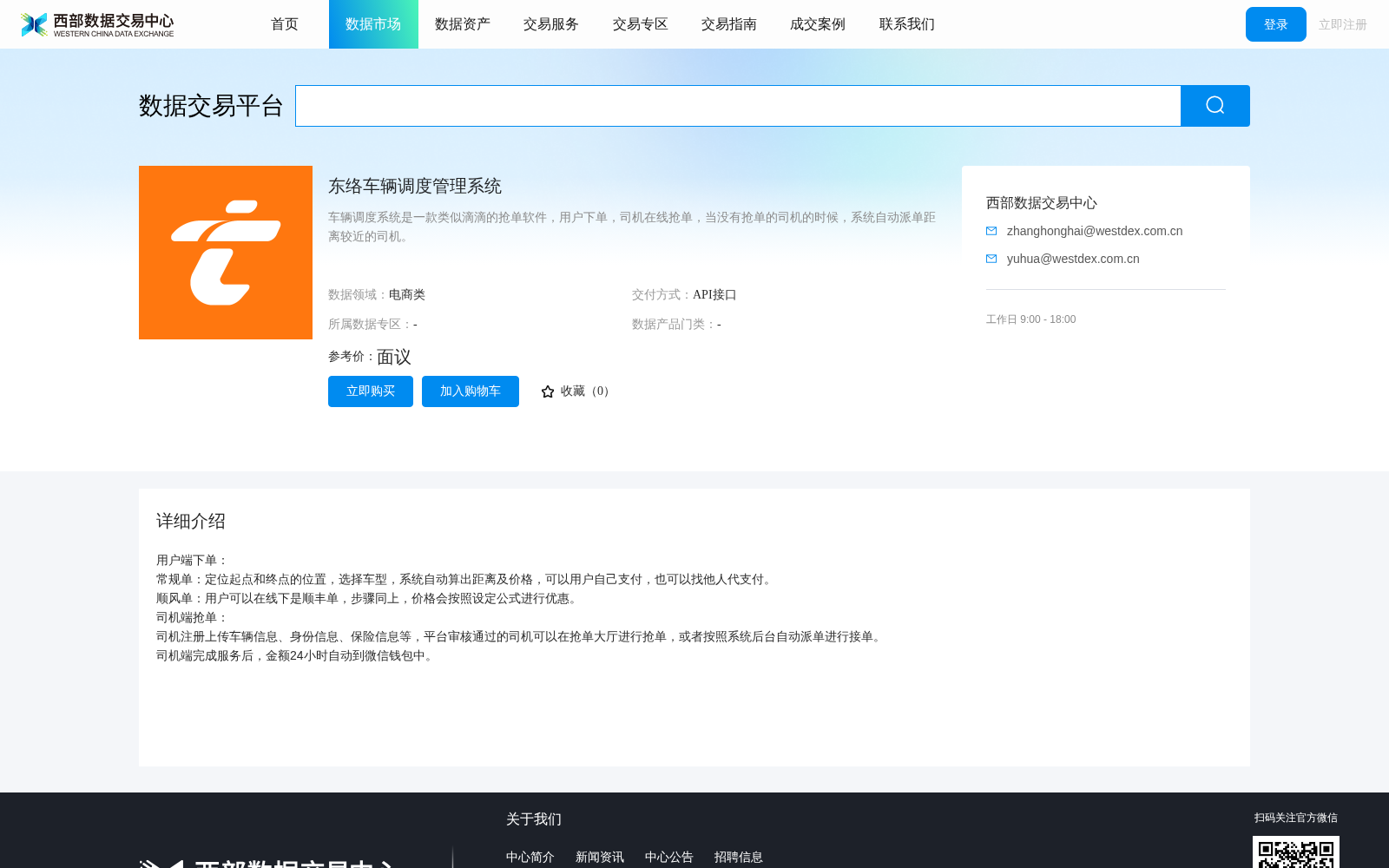Focus the data platform search field

[x=738, y=106]
